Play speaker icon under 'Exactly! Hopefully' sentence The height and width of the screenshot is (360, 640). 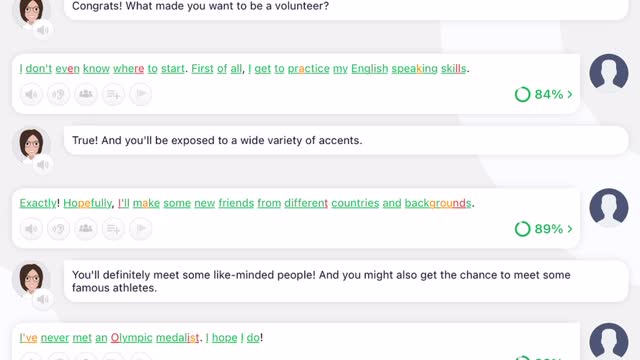tap(31, 229)
